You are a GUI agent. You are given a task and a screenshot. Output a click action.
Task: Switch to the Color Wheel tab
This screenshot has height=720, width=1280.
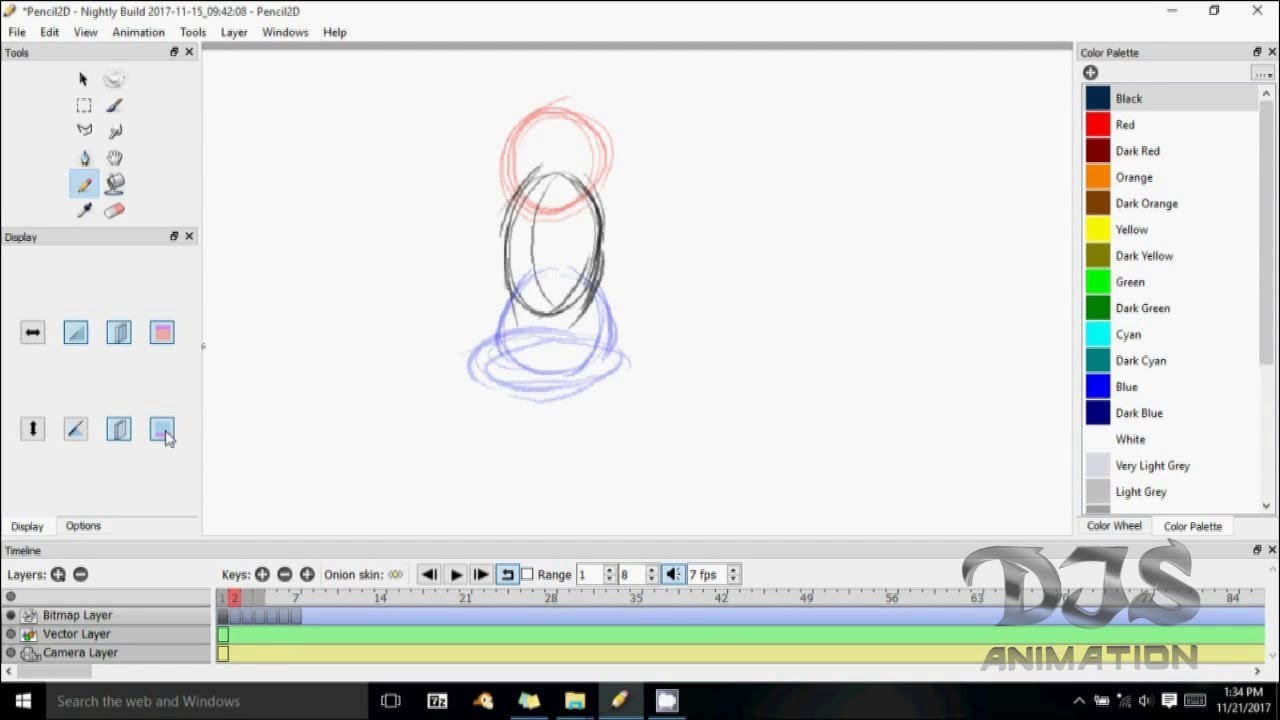[x=1114, y=526]
